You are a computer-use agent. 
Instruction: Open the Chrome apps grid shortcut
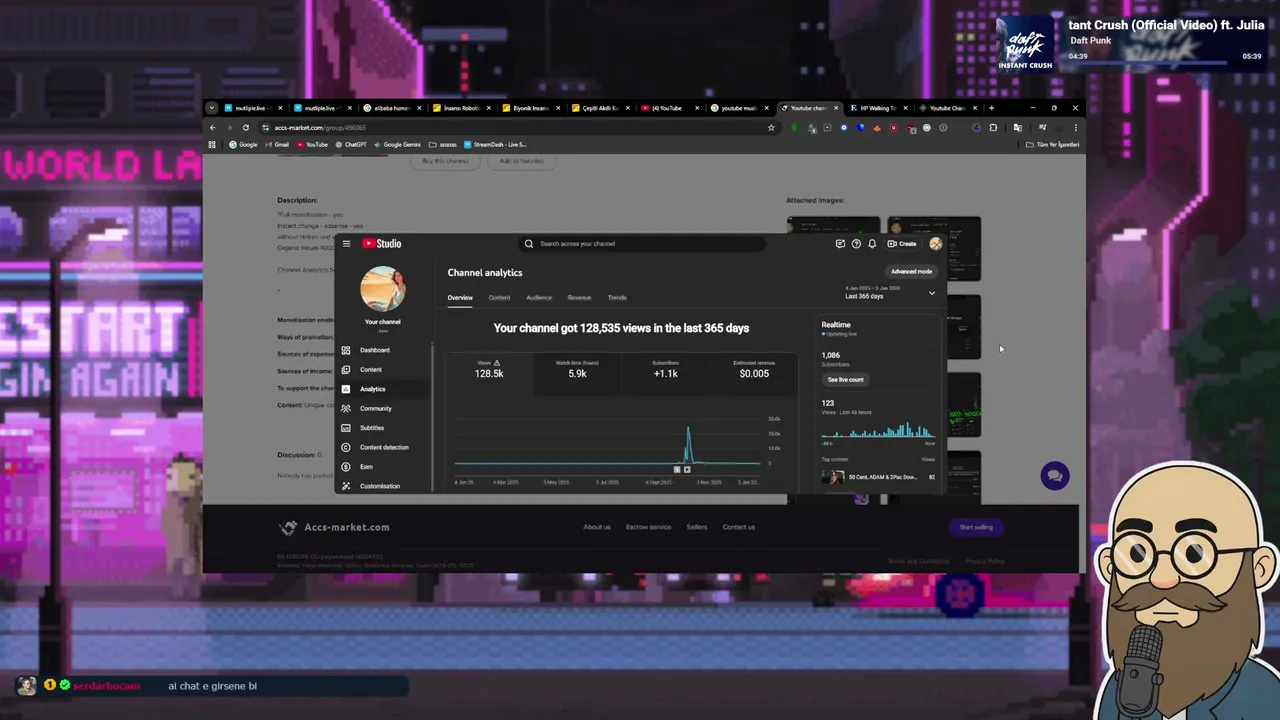point(212,144)
